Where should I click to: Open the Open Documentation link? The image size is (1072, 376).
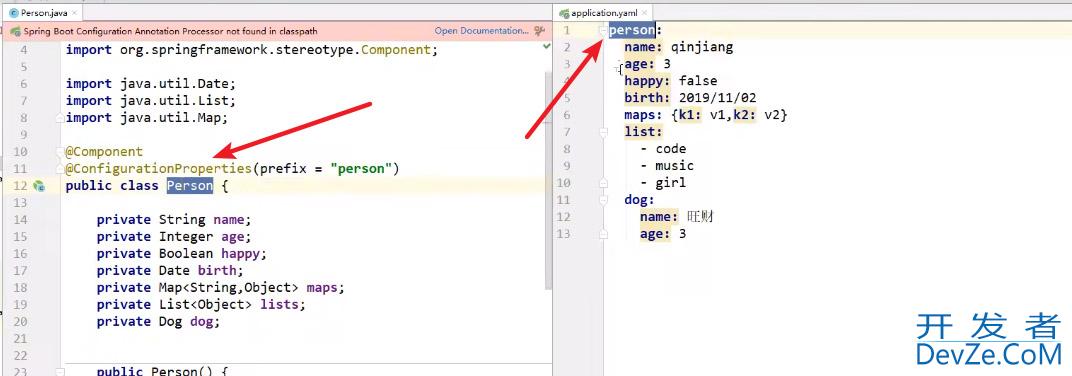pyautogui.click(x=481, y=31)
